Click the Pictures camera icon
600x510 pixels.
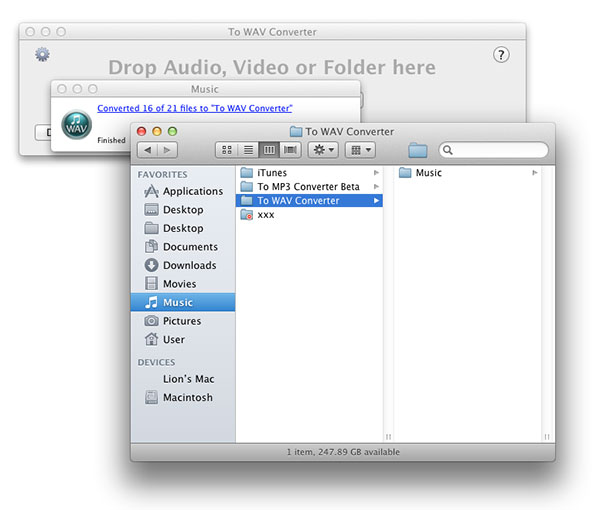coord(151,321)
